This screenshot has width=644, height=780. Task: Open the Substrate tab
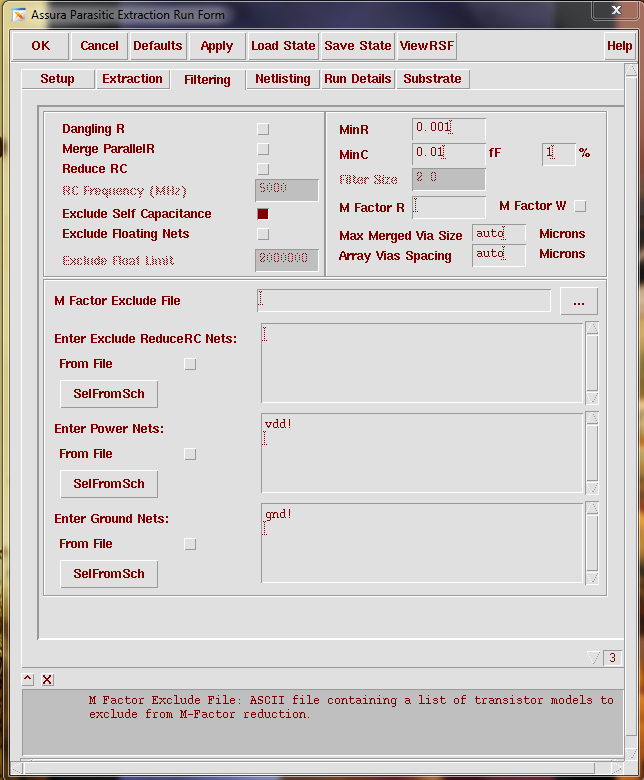click(x=432, y=79)
